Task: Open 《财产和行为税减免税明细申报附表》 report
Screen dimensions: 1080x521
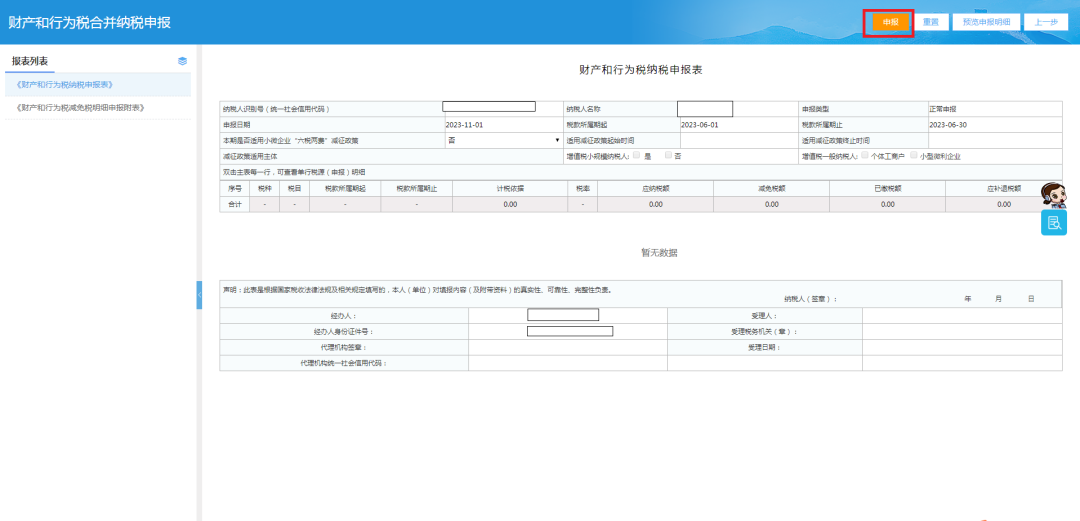Action: click(x=82, y=107)
